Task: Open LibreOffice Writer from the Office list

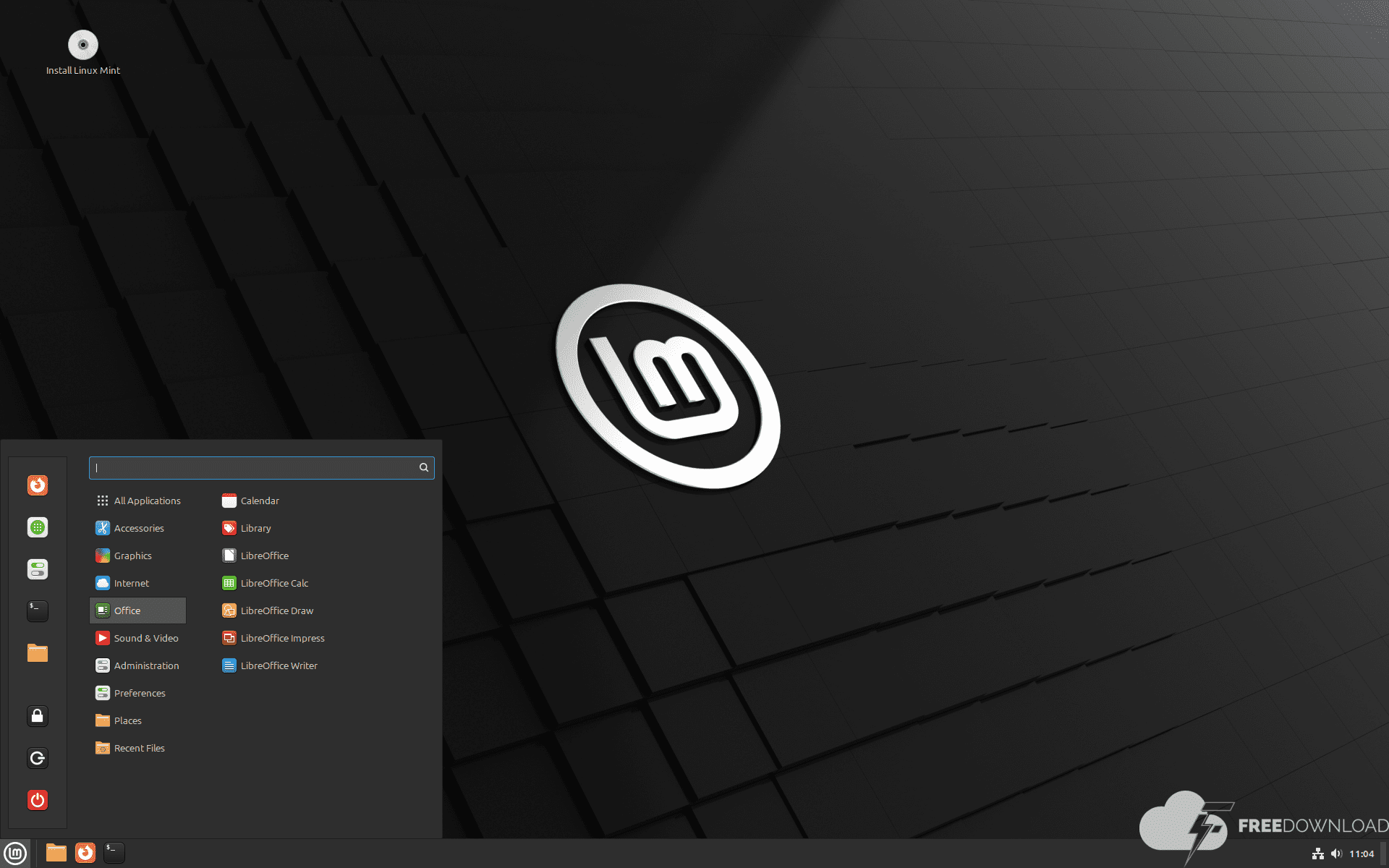Action: pyautogui.click(x=279, y=665)
